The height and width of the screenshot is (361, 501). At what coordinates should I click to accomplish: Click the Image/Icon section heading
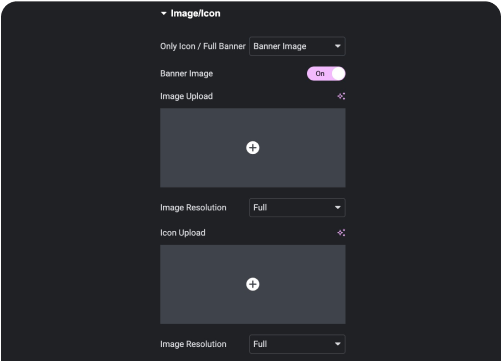[195, 13]
